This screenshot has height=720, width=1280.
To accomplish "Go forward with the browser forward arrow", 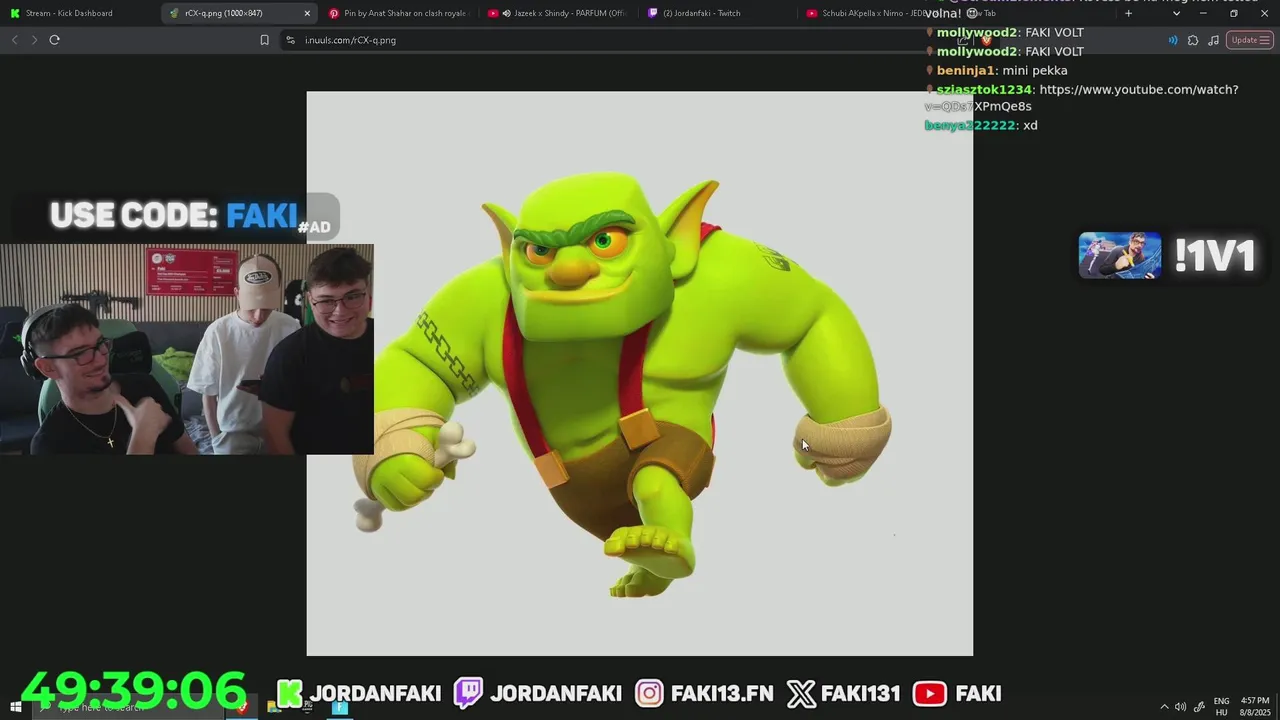I will click(x=34, y=40).
